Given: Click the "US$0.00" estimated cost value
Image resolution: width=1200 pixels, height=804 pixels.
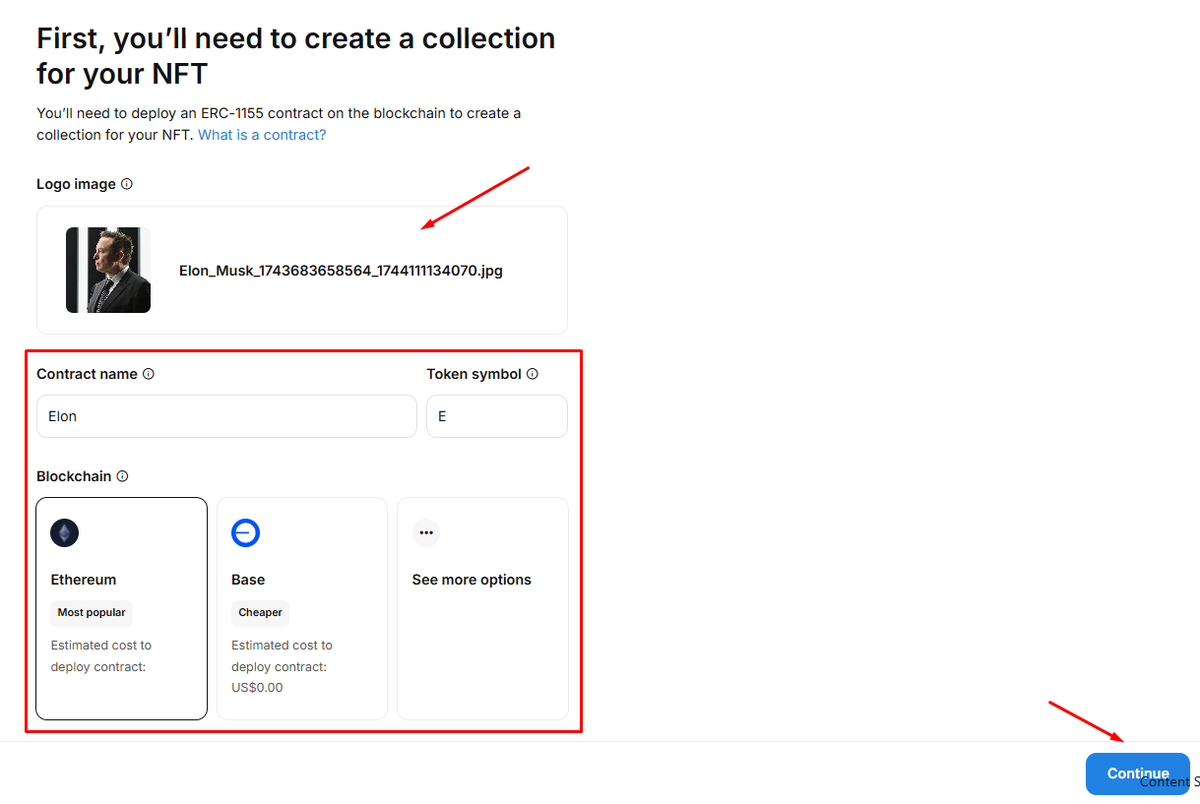Looking at the screenshot, I should click(x=257, y=688).
